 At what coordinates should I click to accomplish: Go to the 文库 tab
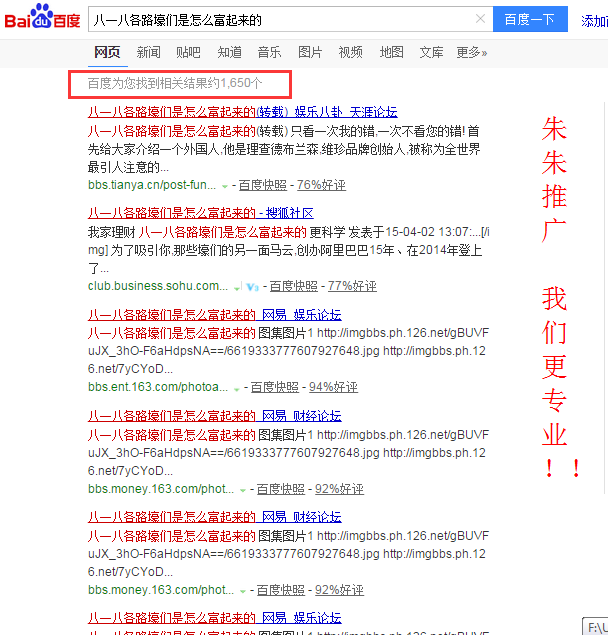click(x=431, y=52)
